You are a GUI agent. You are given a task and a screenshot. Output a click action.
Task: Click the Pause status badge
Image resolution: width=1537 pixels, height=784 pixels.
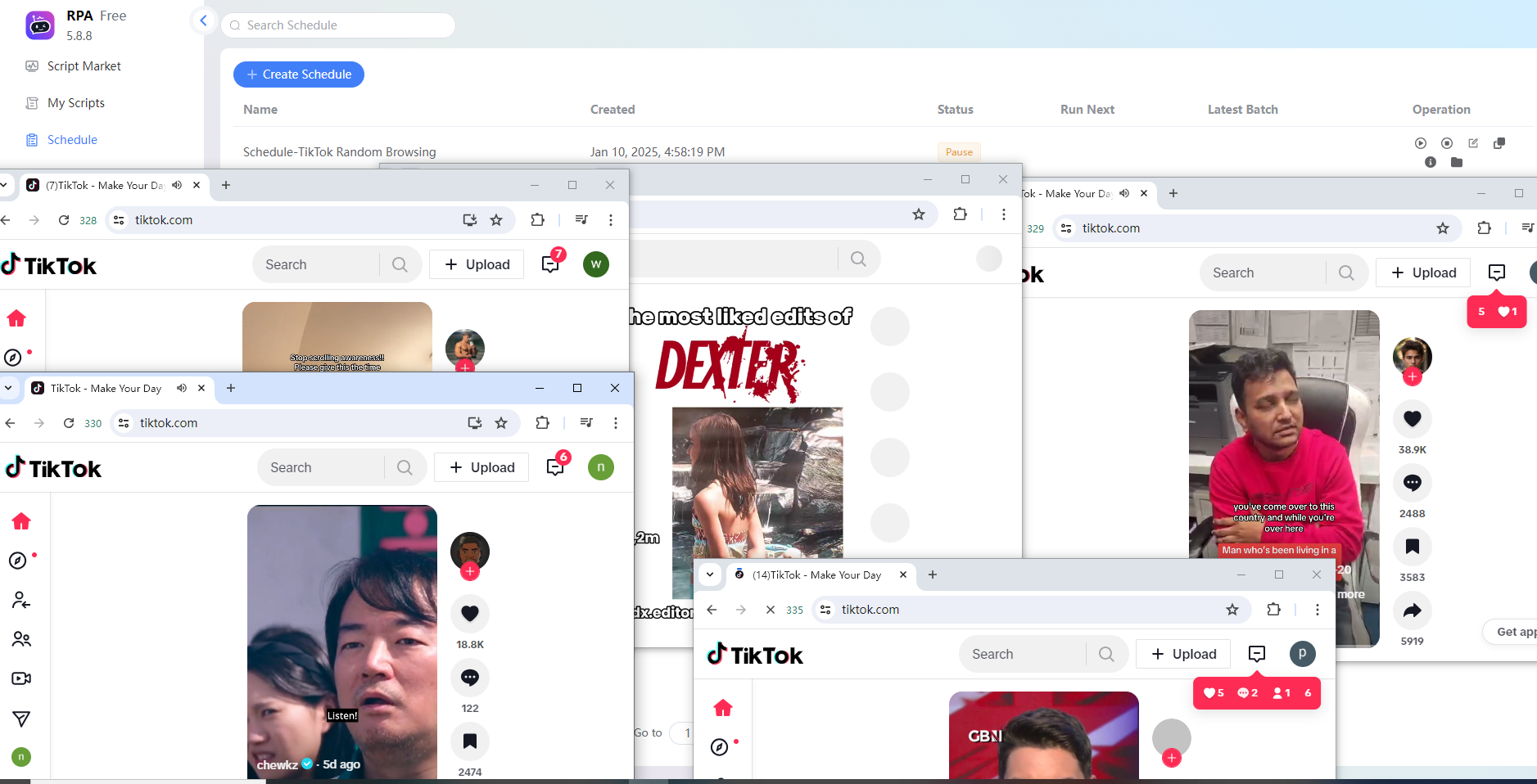coord(959,152)
